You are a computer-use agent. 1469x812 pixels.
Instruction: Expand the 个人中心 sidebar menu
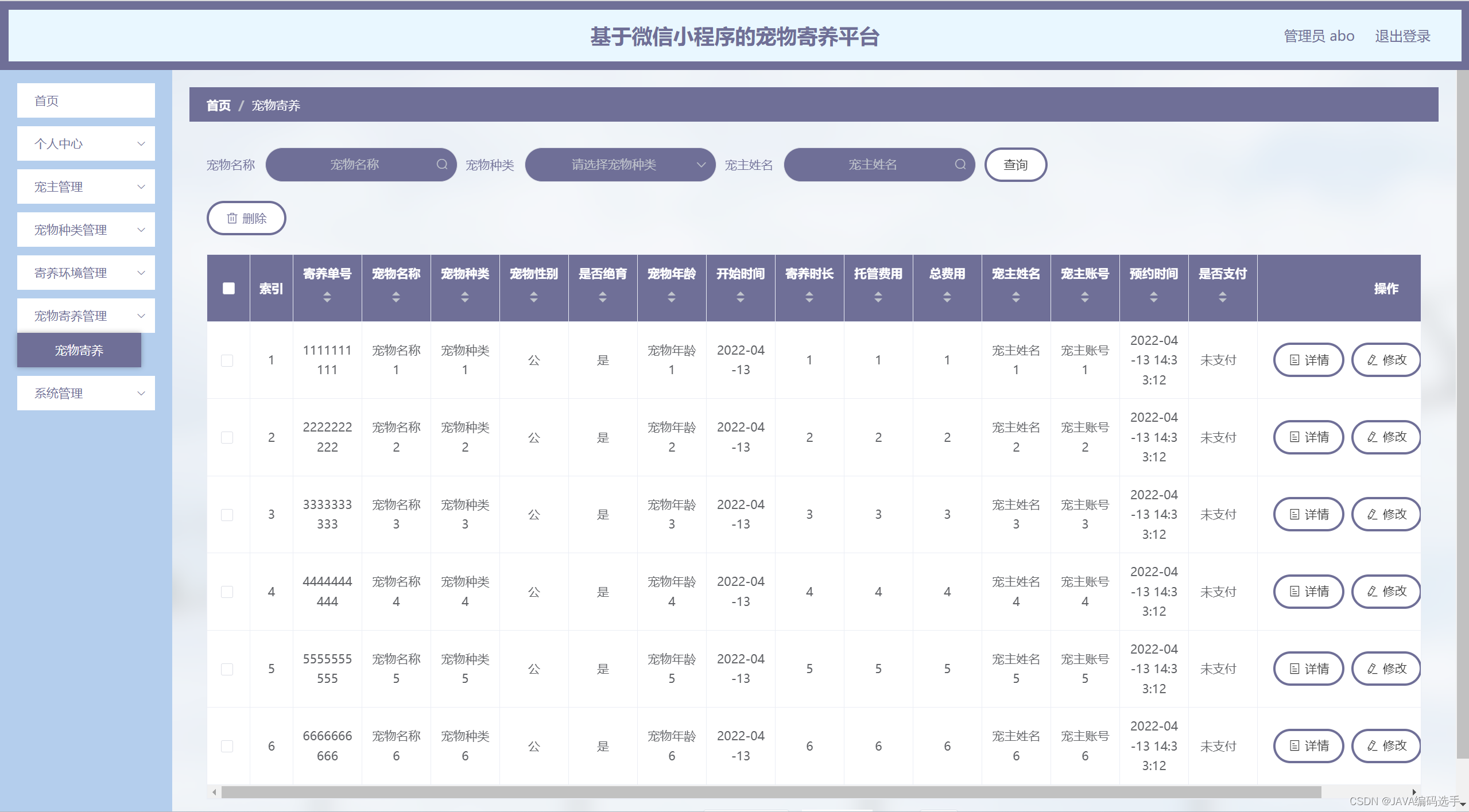coord(86,143)
